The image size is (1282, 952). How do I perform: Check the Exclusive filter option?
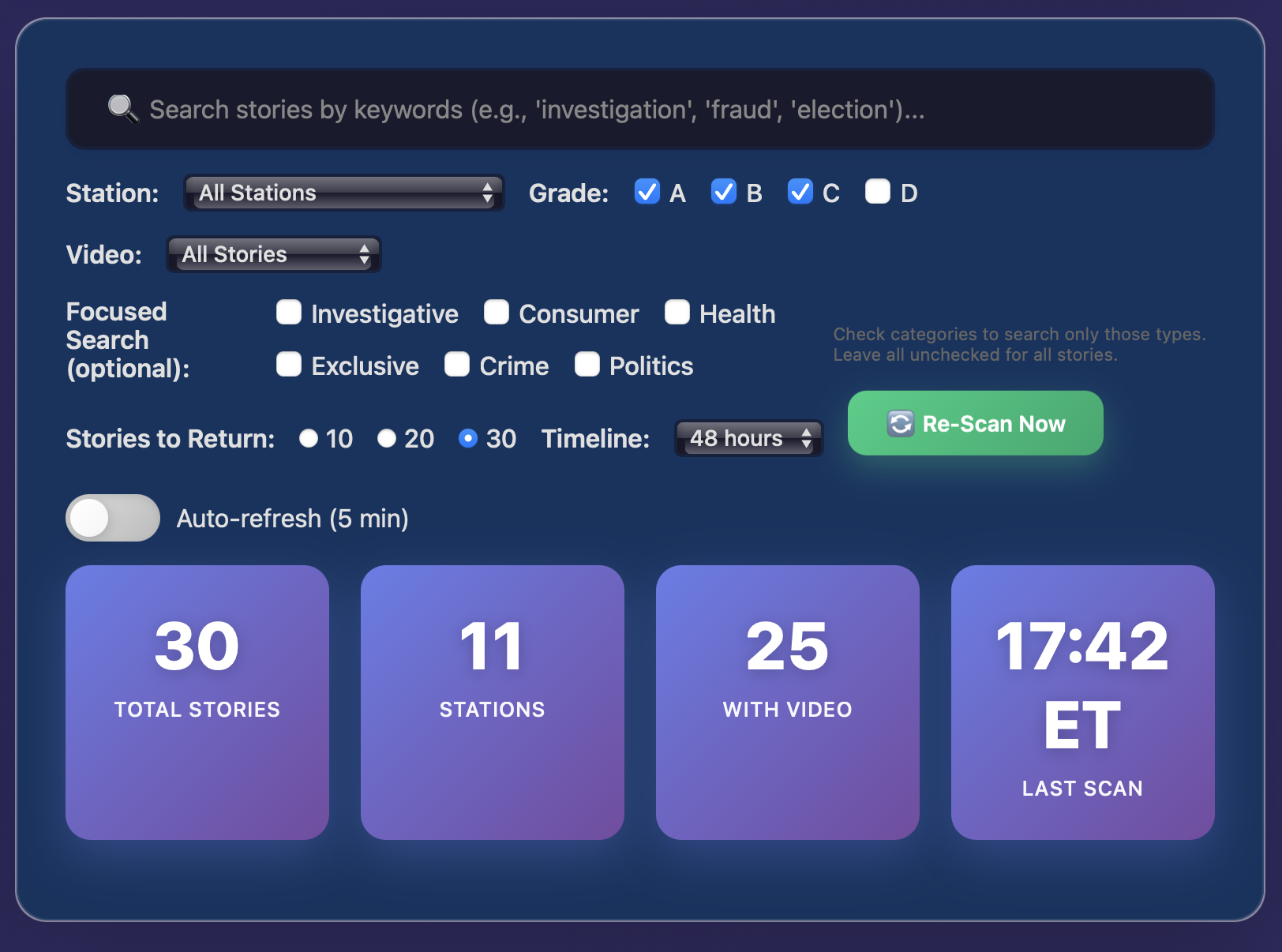[289, 365]
